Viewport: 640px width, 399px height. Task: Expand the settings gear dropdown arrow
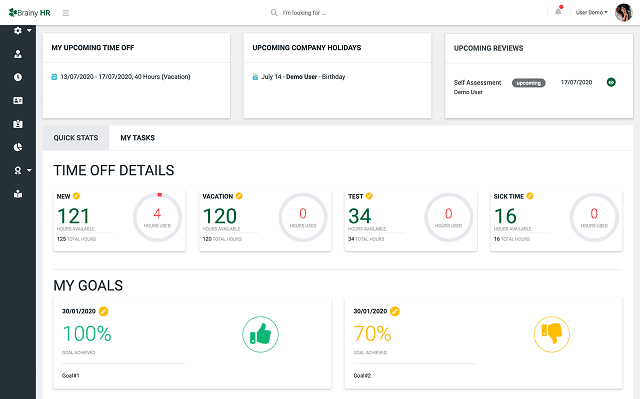(29, 31)
